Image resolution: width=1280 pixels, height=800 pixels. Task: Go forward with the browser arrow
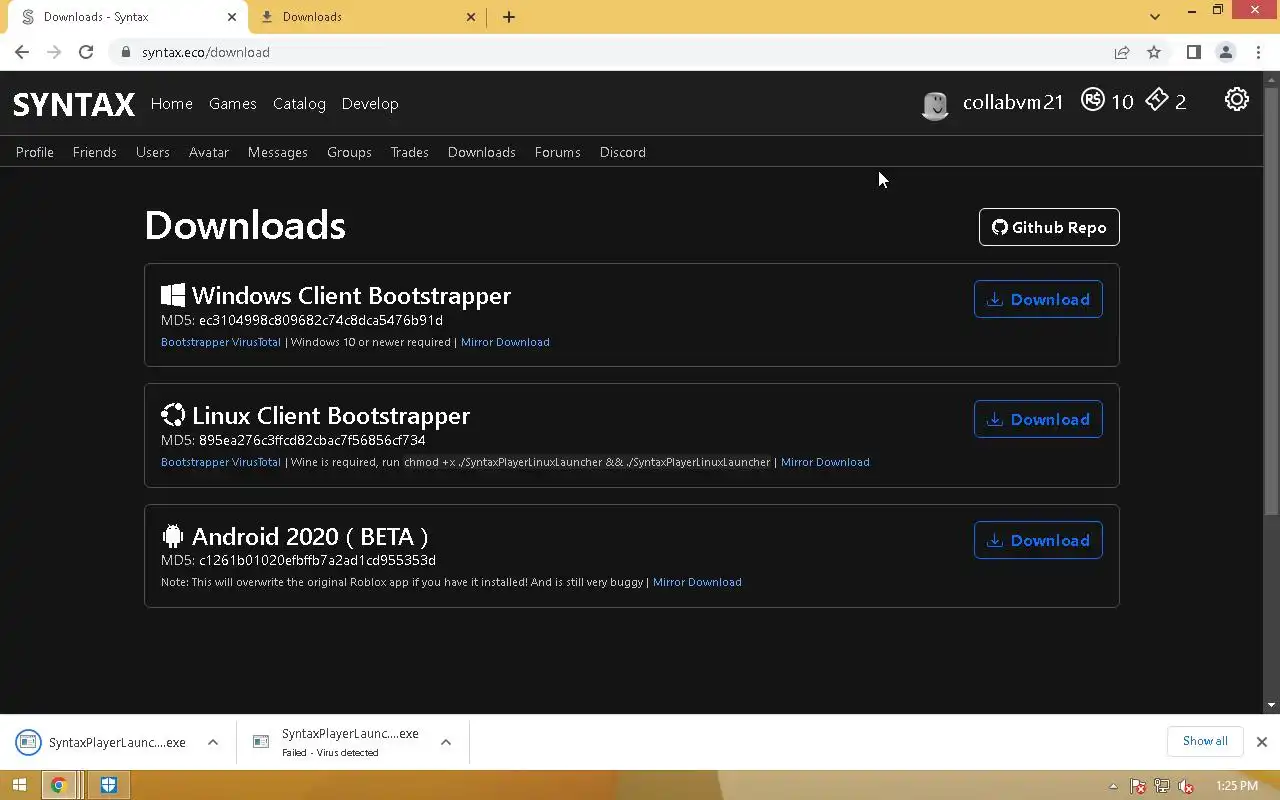point(54,52)
